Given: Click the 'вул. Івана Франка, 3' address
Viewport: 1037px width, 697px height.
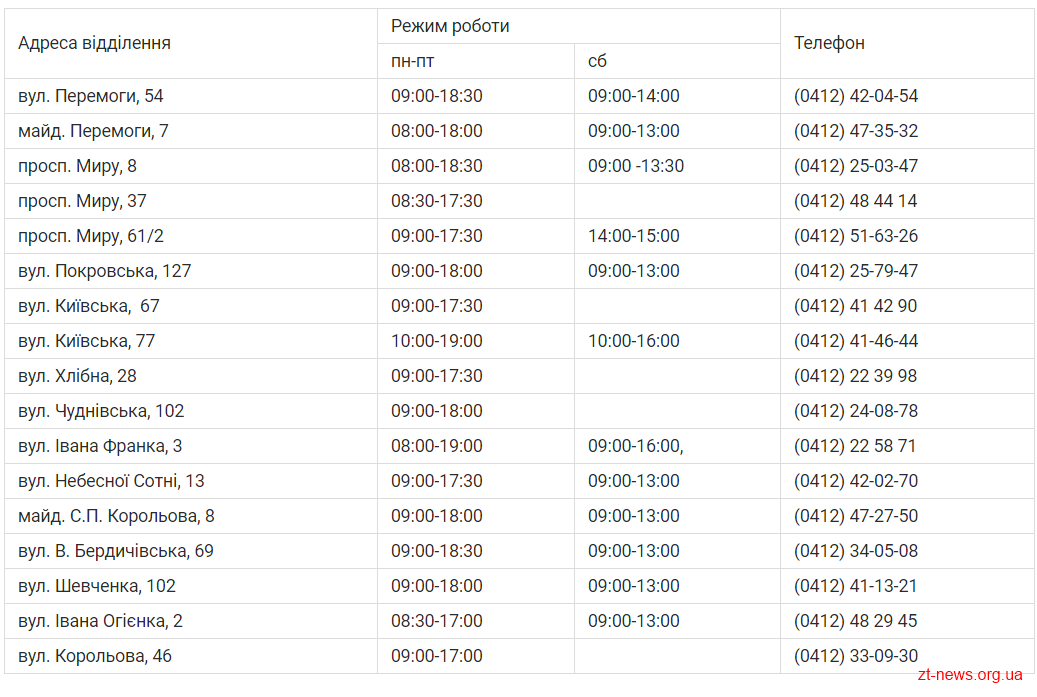Looking at the screenshot, I should coord(100,446).
